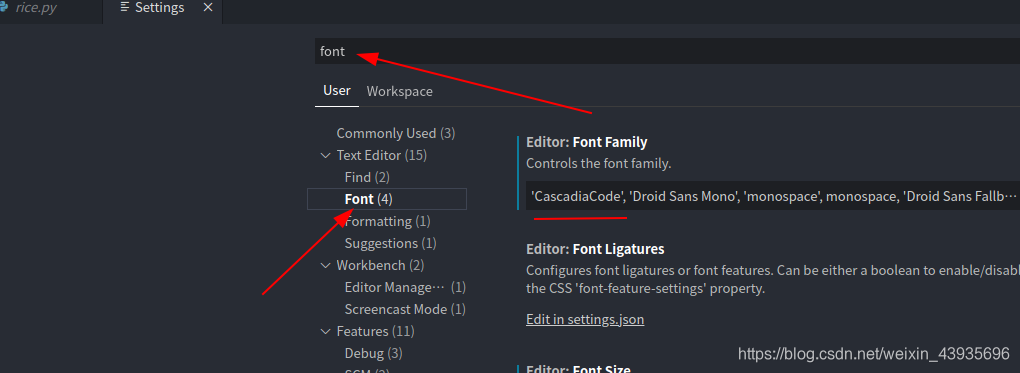
Task: Open Commonly Used (3) settings category
Action: coord(396,133)
